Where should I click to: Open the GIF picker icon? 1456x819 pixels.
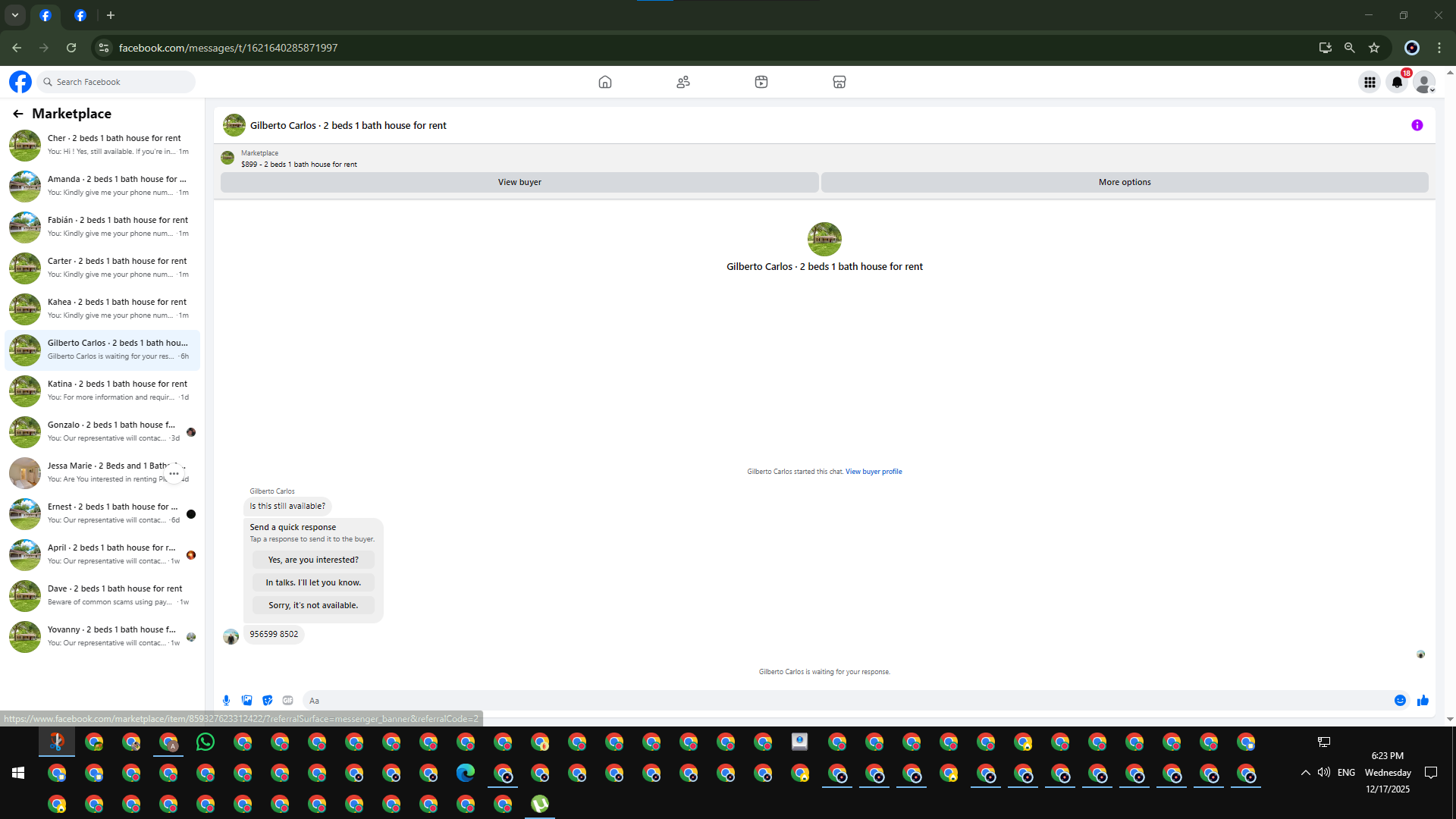[287, 700]
